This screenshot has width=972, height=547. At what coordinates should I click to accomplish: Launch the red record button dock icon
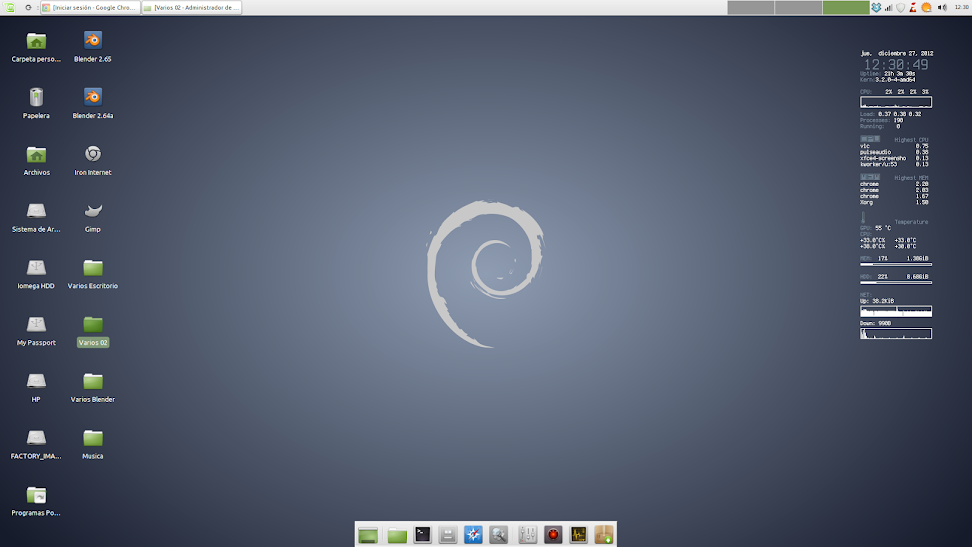coord(553,535)
